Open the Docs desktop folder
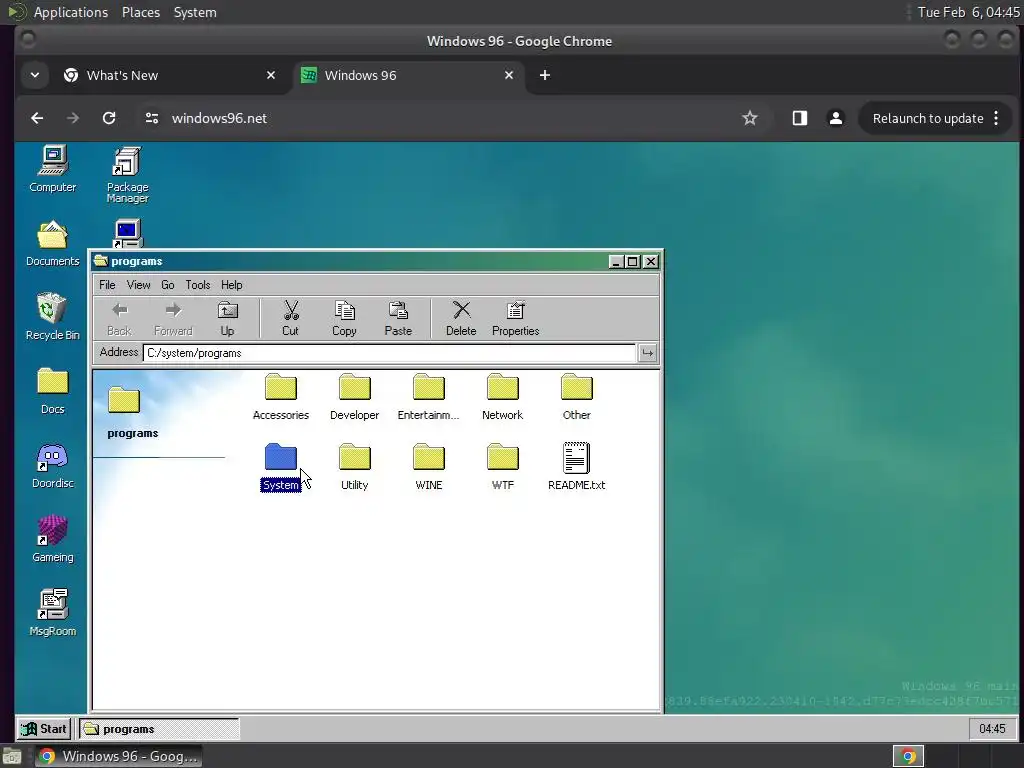 pyautogui.click(x=52, y=391)
